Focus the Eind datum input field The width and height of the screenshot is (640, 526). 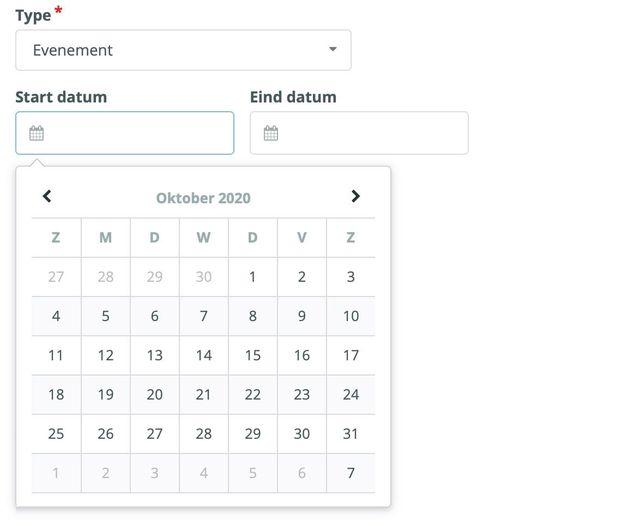359,133
